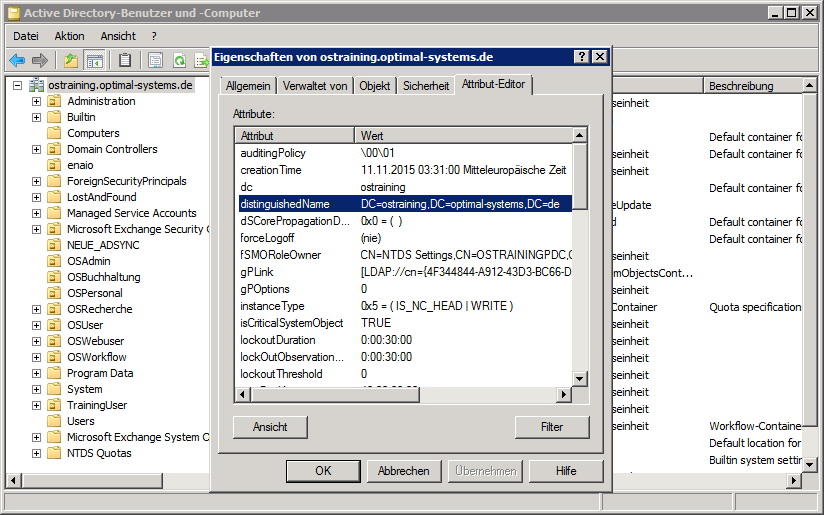
Task: Expand the ForeignSecurityPrincipals node
Action: pos(36,181)
